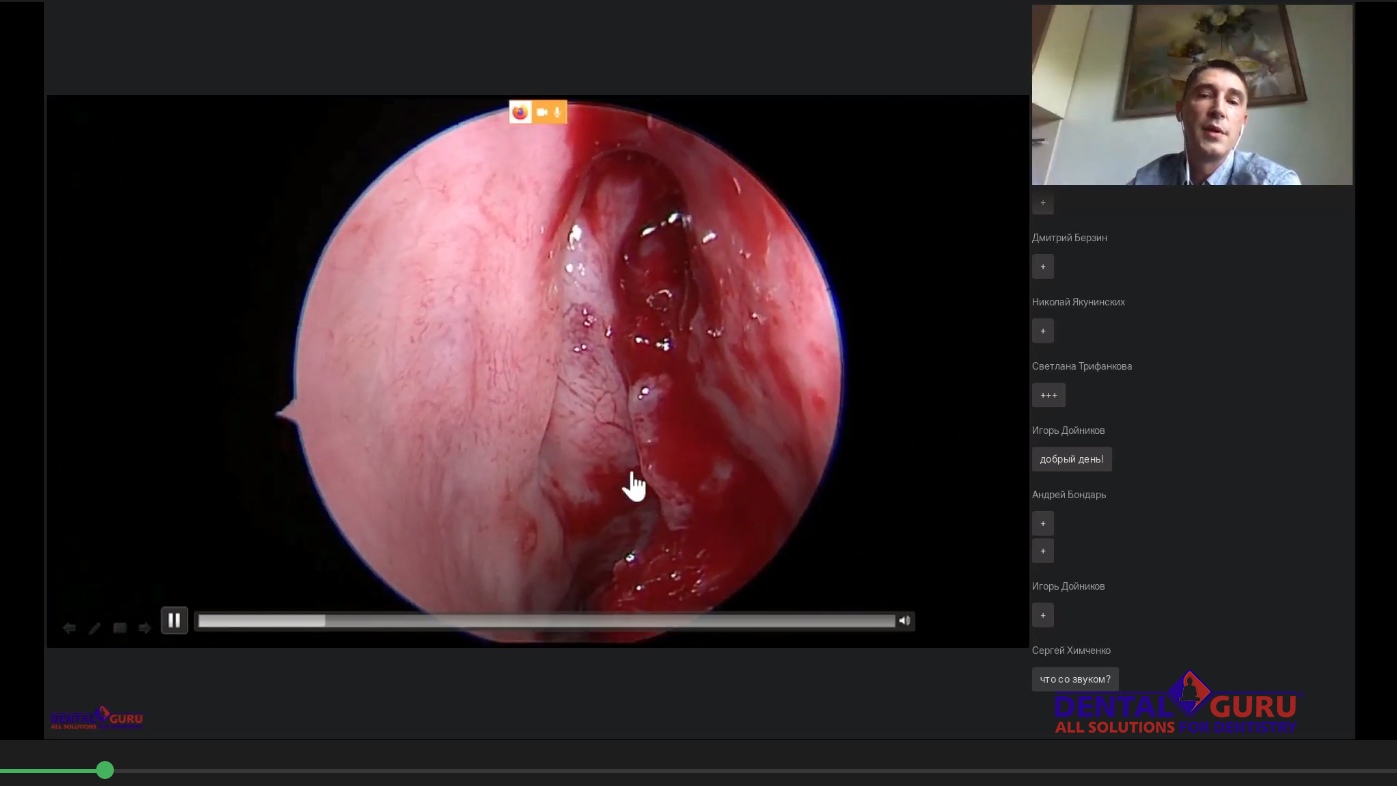Screen dimensions: 1397x786
Task: Click the Firefox sharing indicator icon
Action: pyautogui.click(x=520, y=112)
